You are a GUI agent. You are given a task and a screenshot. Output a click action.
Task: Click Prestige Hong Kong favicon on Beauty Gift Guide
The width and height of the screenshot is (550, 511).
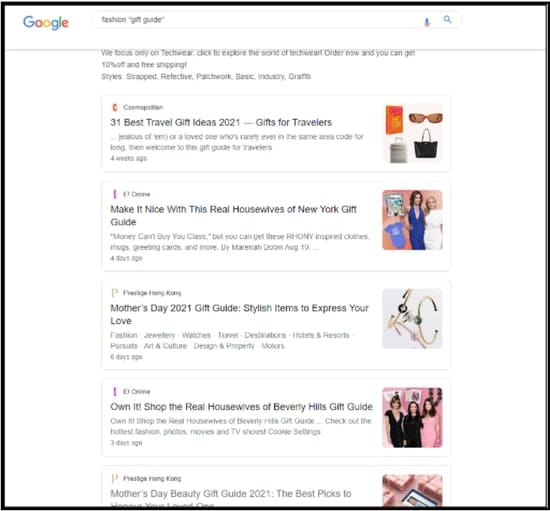115,479
